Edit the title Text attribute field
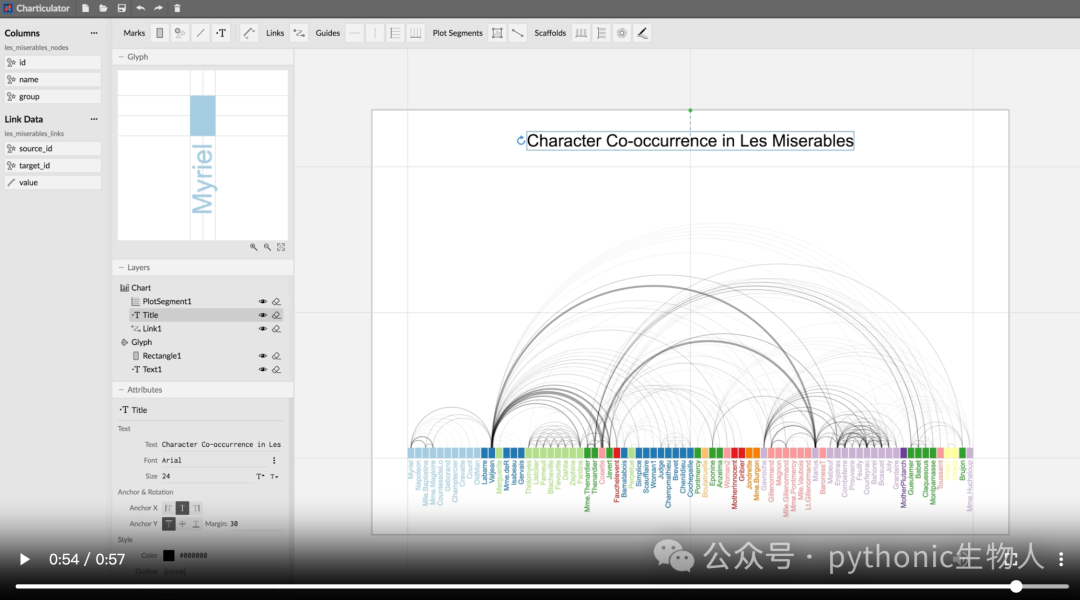This screenshot has height=600, width=1080. tap(221, 444)
